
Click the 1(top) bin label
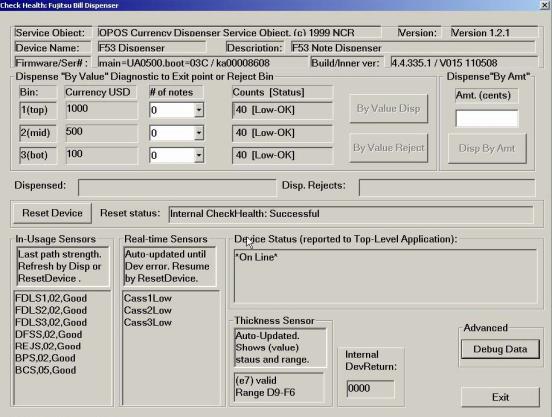coord(38,110)
